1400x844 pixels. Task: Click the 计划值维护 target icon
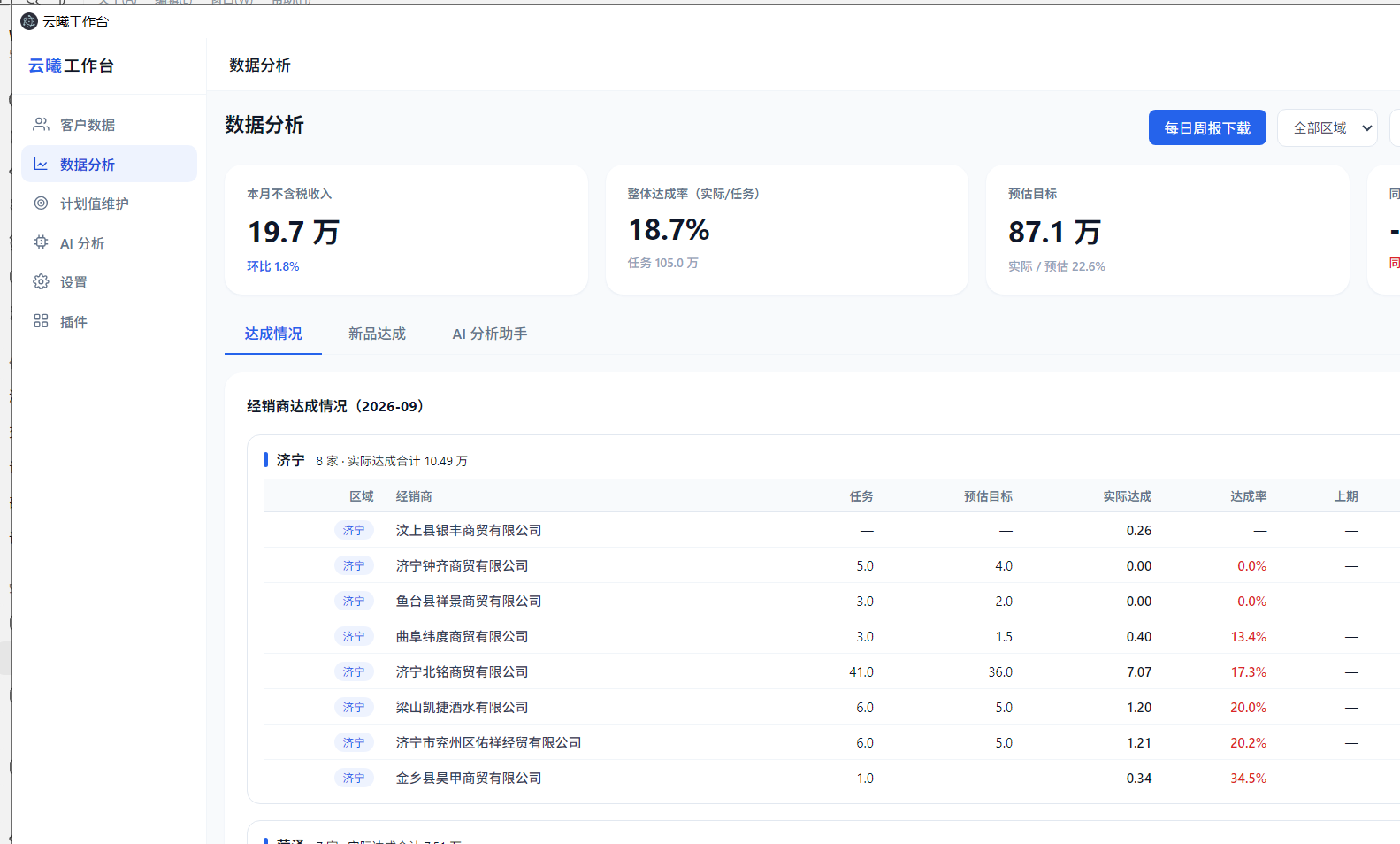click(41, 203)
